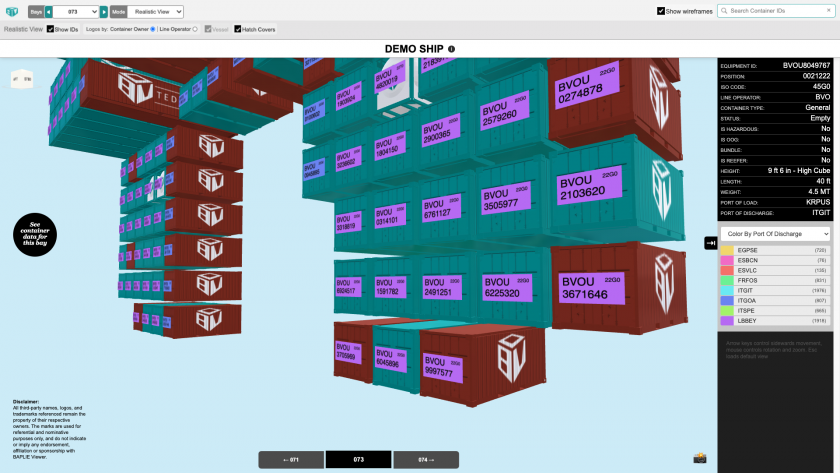Select container BVOU 0314101

(x=391, y=216)
